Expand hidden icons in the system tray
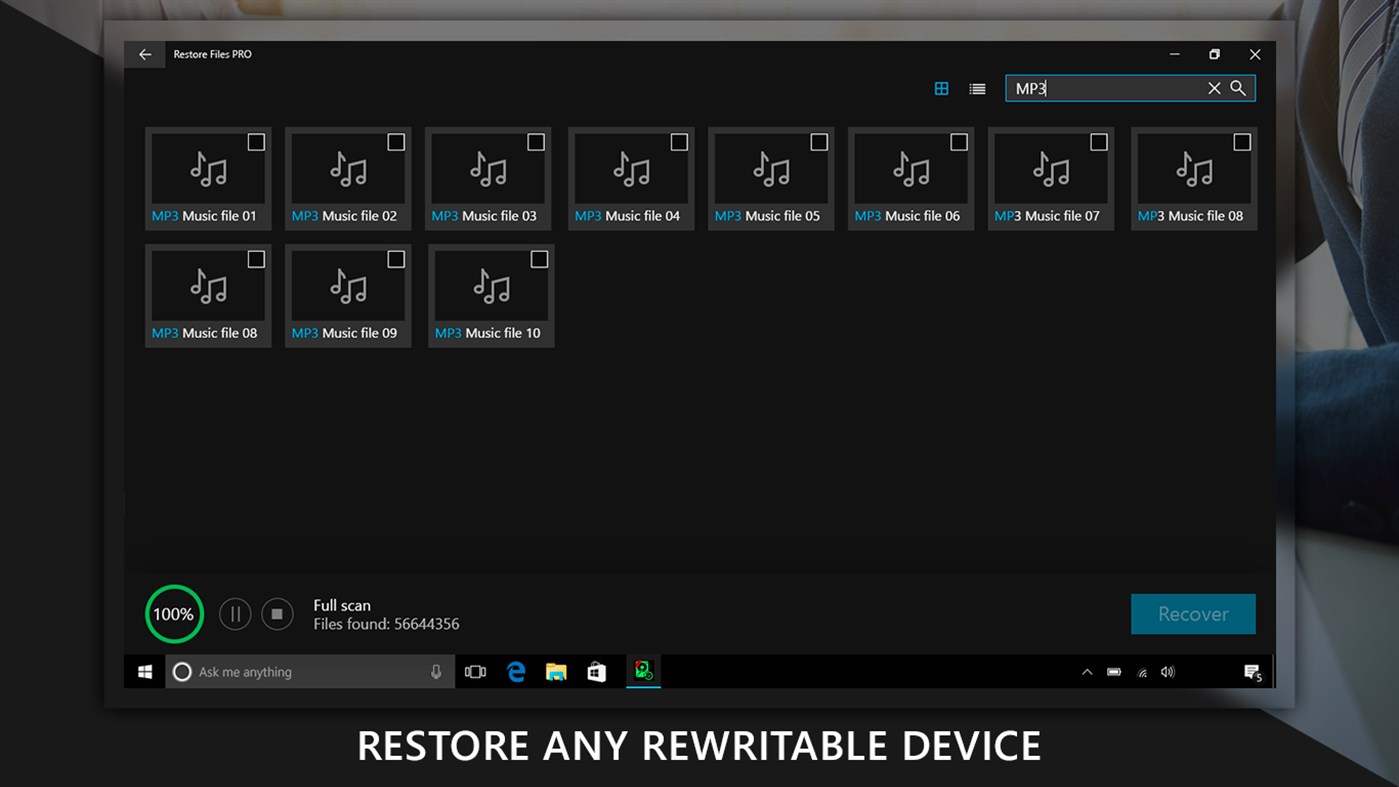This screenshot has height=787, width=1399. coord(1086,671)
